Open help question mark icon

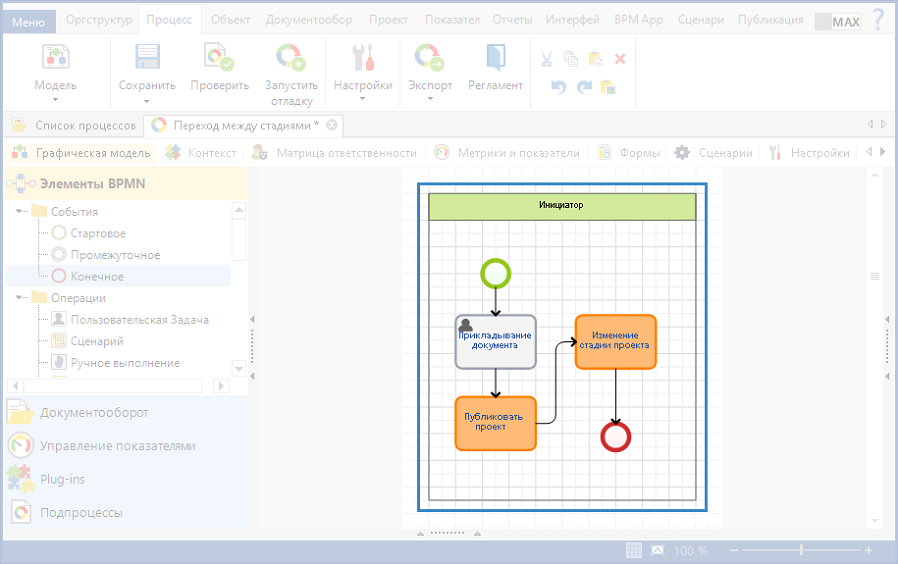coord(878,19)
